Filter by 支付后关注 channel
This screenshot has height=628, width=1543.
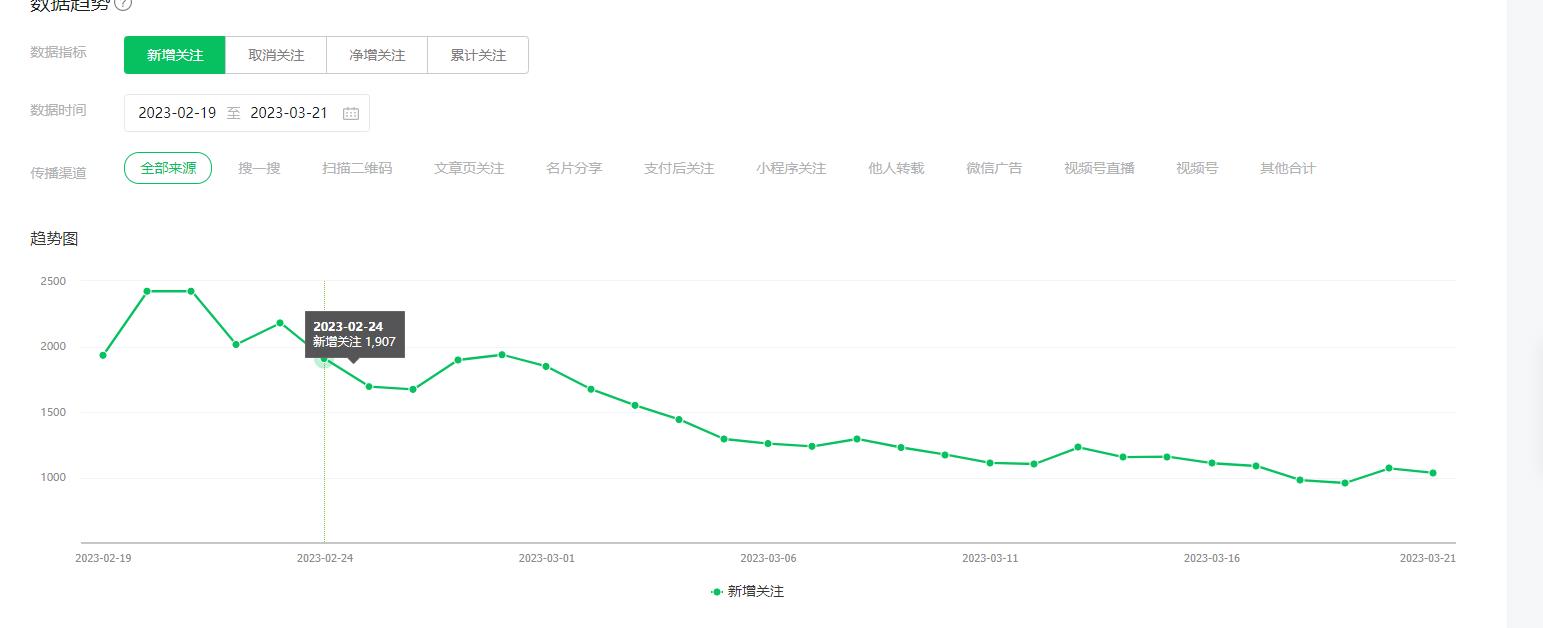(x=679, y=168)
